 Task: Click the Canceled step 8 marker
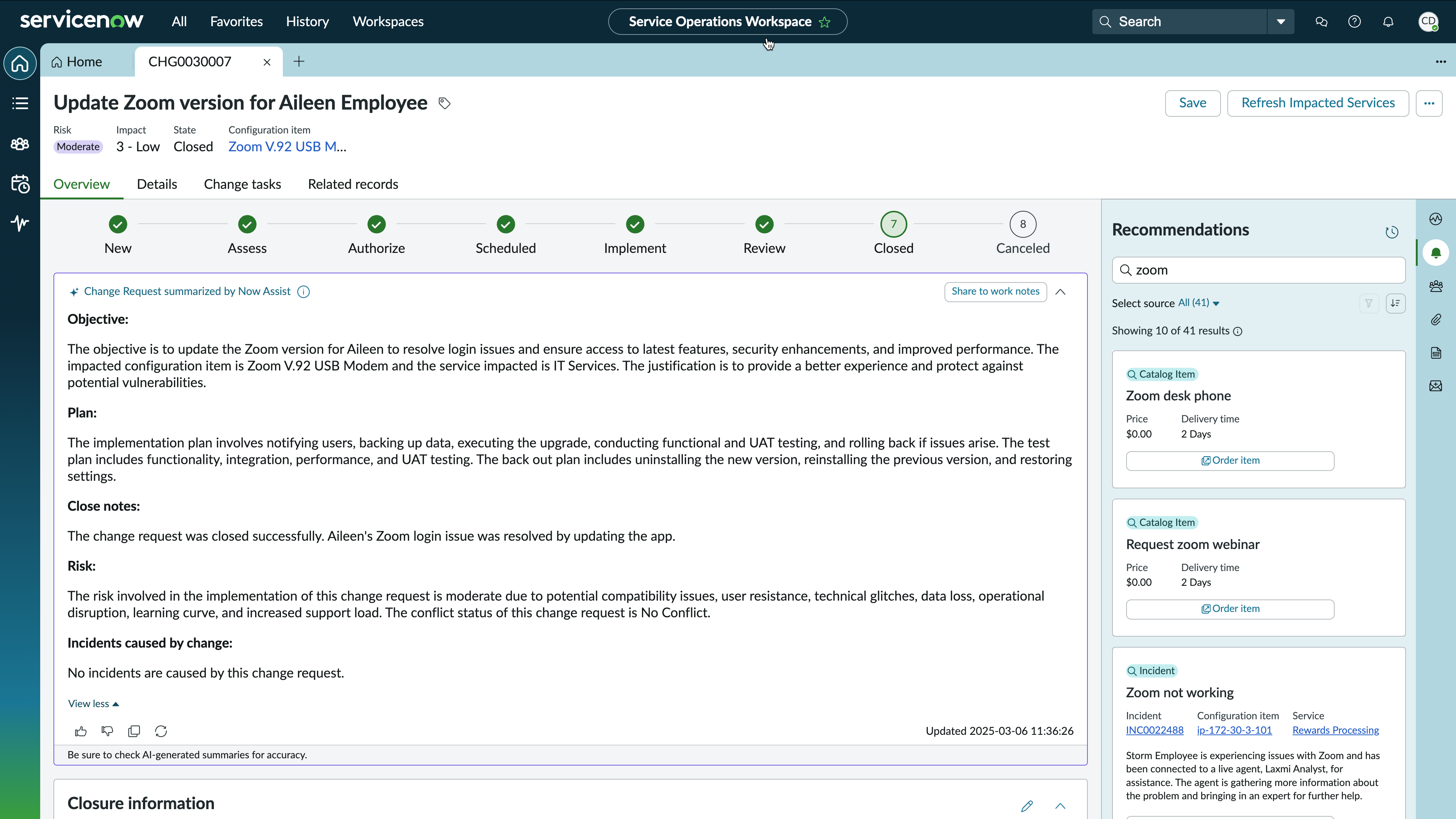1023,224
